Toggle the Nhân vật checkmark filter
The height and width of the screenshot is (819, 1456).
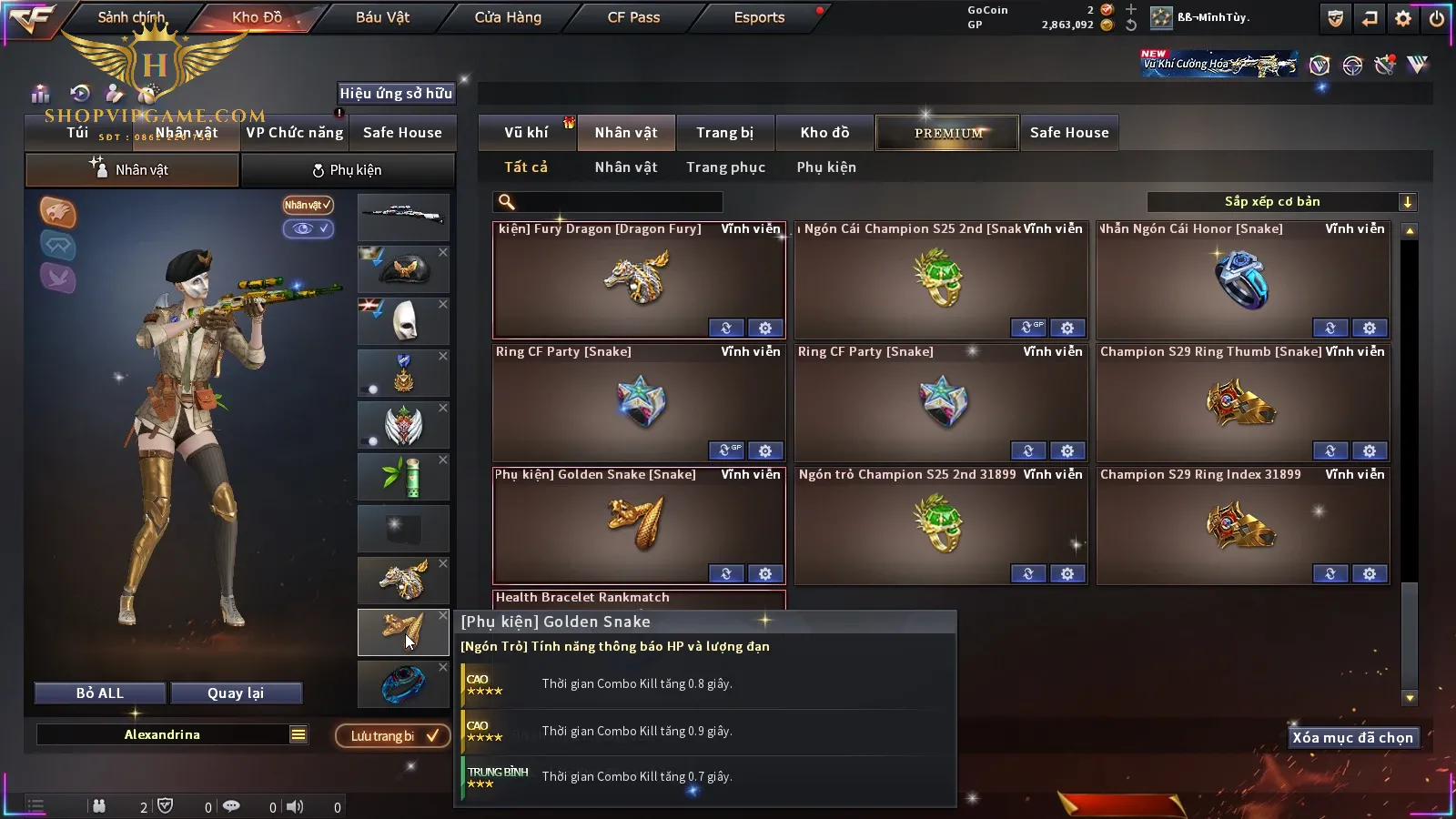[x=308, y=205]
